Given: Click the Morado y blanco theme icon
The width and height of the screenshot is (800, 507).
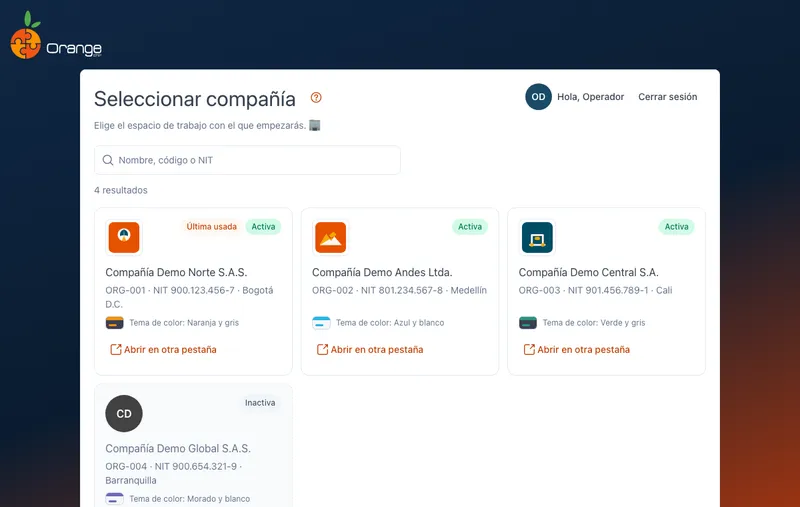Looking at the screenshot, I should tap(114, 499).
